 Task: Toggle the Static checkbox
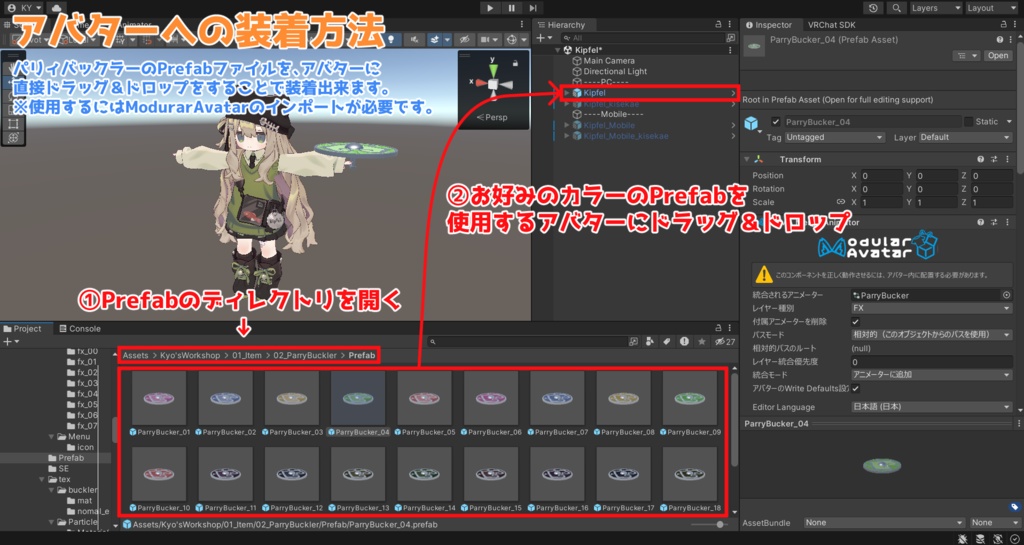(968, 121)
